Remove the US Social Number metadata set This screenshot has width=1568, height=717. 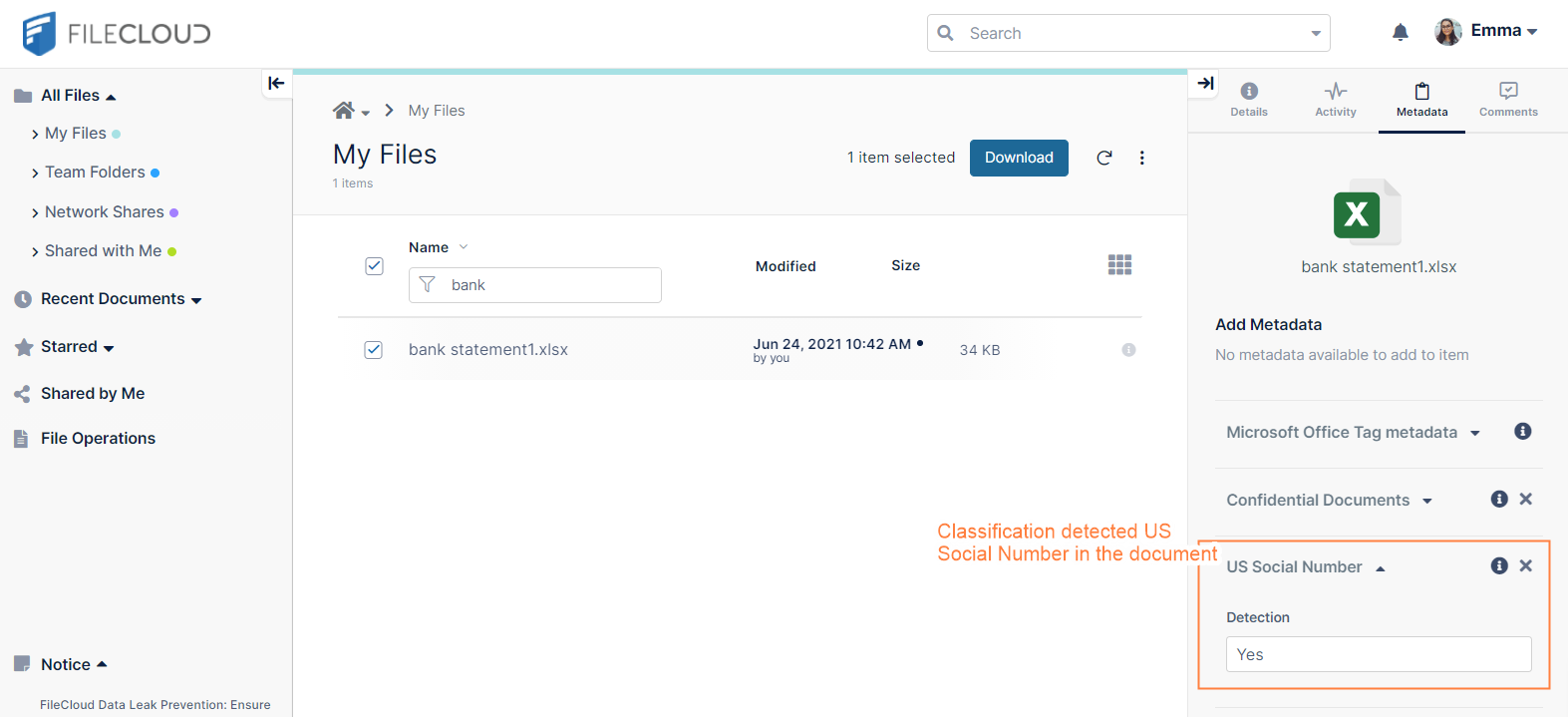click(1525, 565)
